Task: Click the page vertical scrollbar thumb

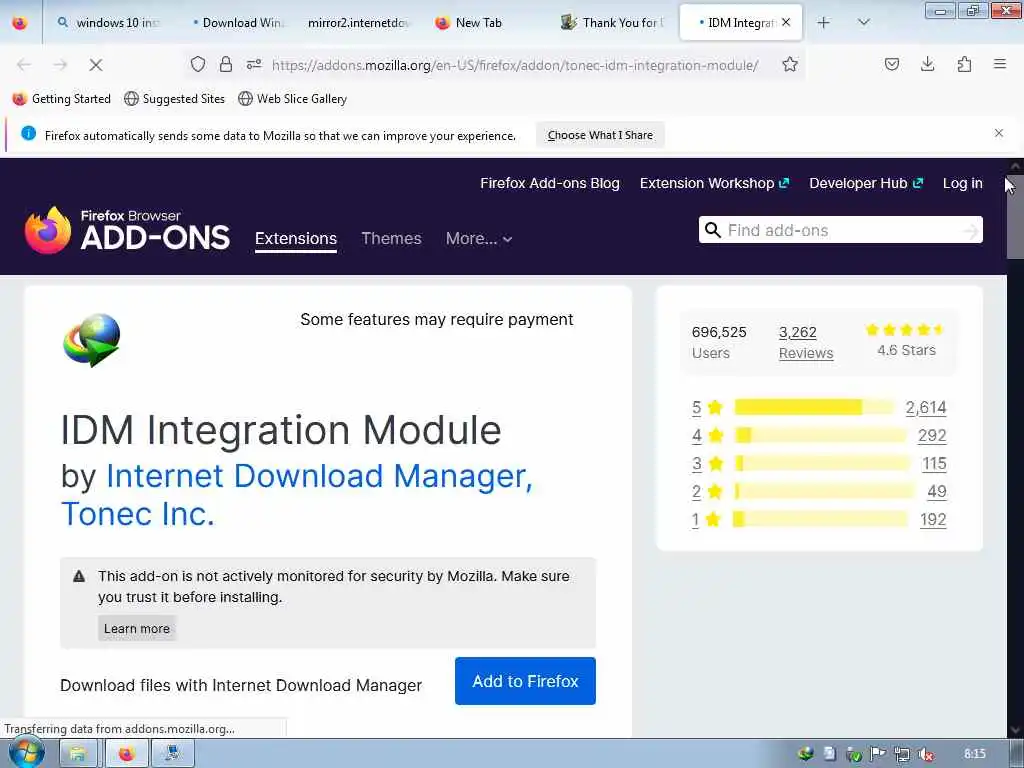Action: (1015, 219)
